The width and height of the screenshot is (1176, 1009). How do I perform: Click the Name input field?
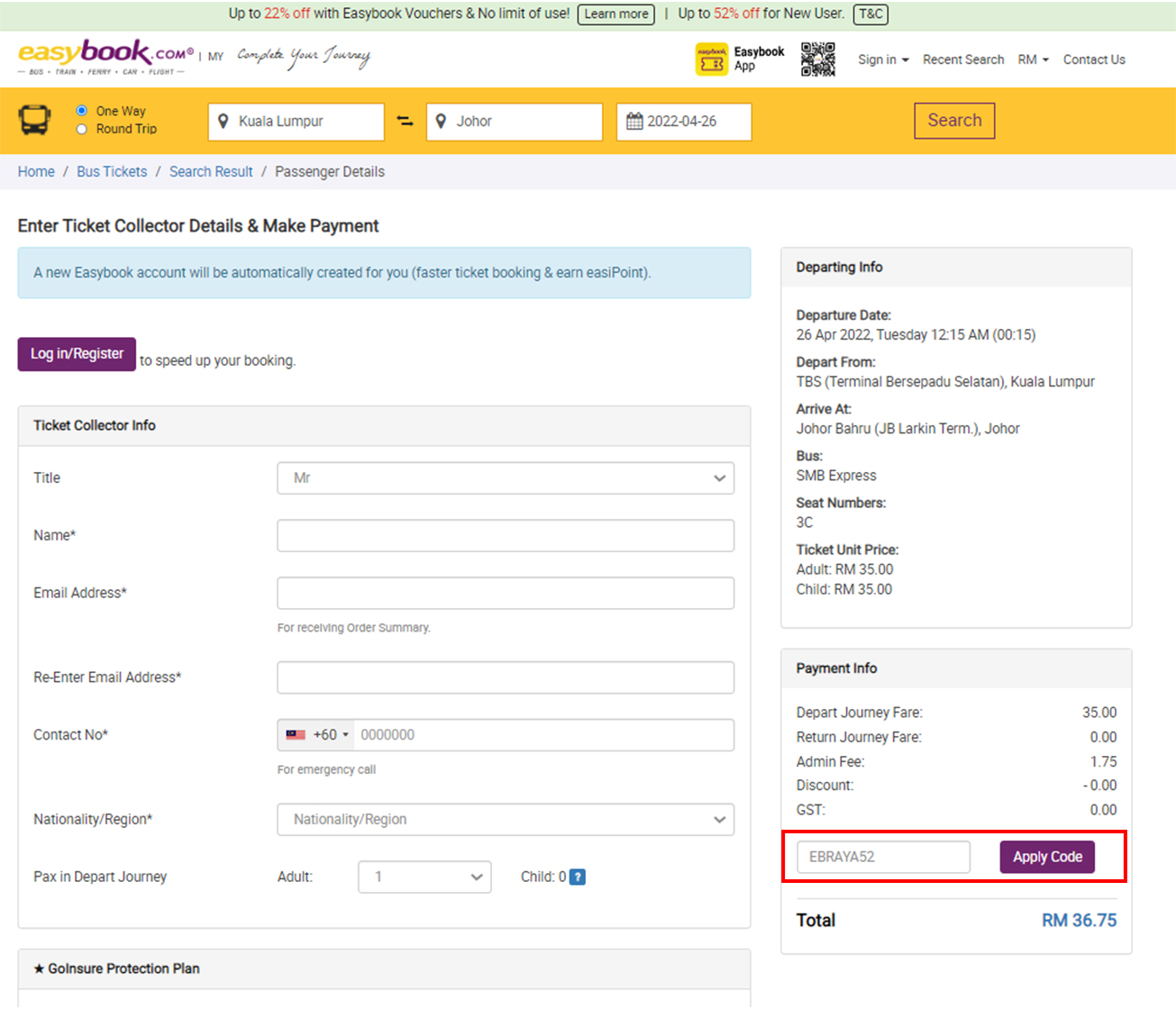pyautogui.click(x=506, y=535)
